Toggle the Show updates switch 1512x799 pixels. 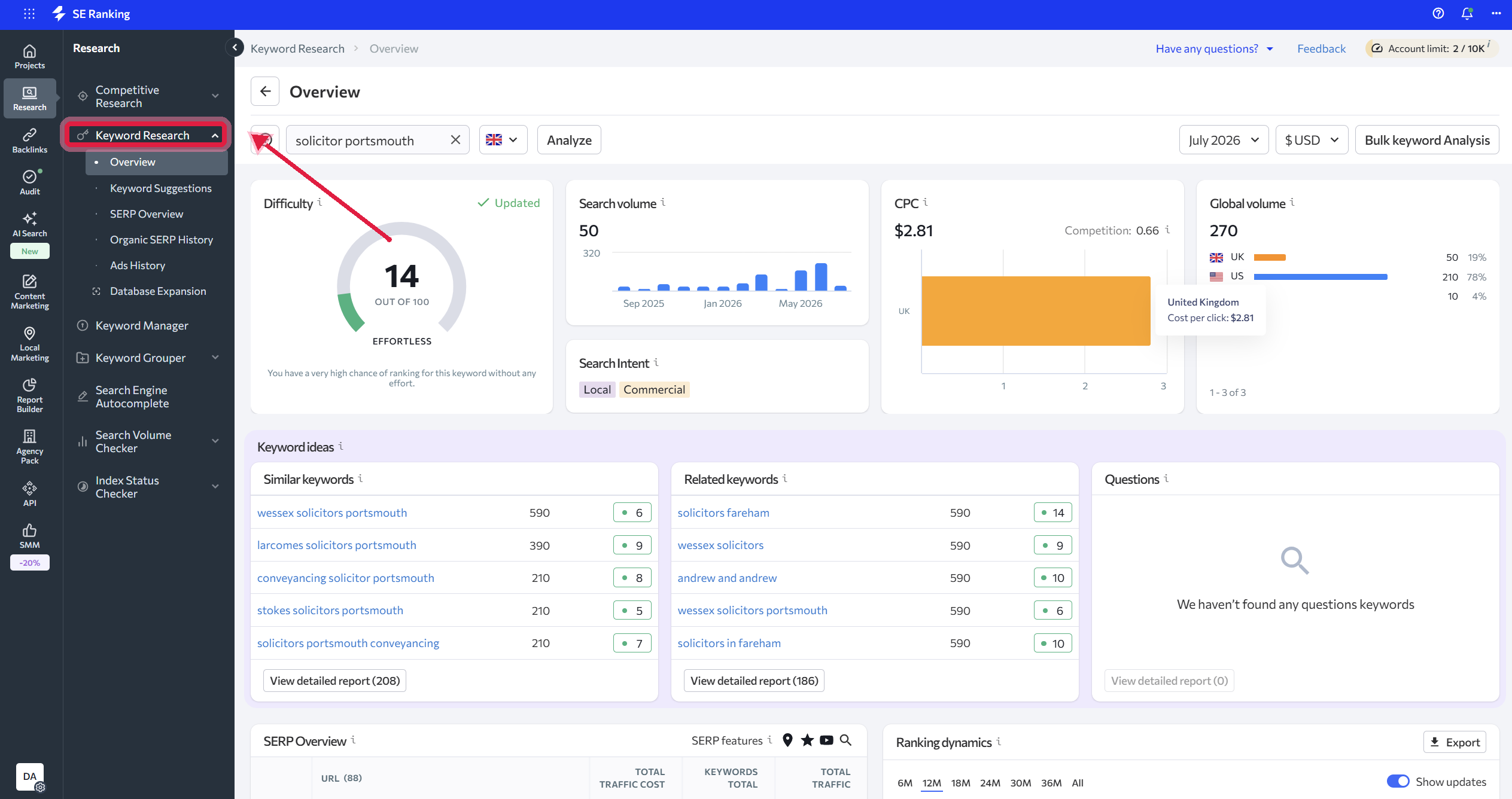point(1398,781)
